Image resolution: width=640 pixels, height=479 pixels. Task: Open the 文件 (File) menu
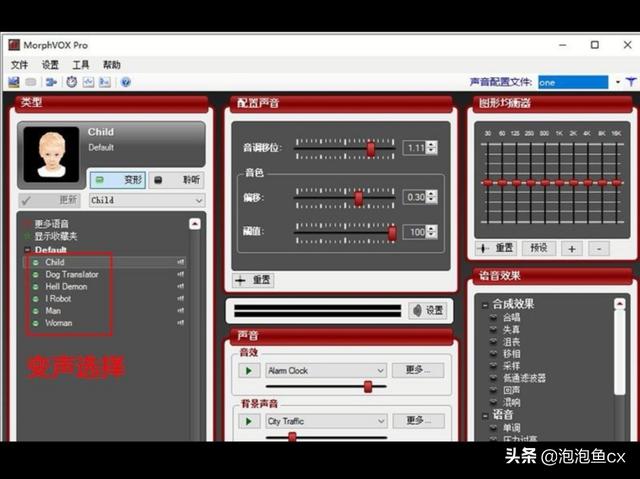coord(19,64)
